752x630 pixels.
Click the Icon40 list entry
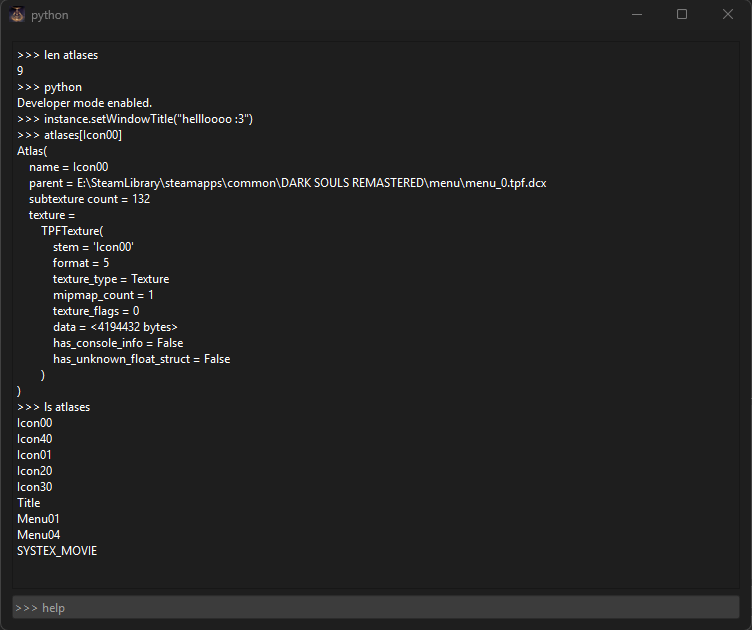pyautogui.click(x=35, y=439)
